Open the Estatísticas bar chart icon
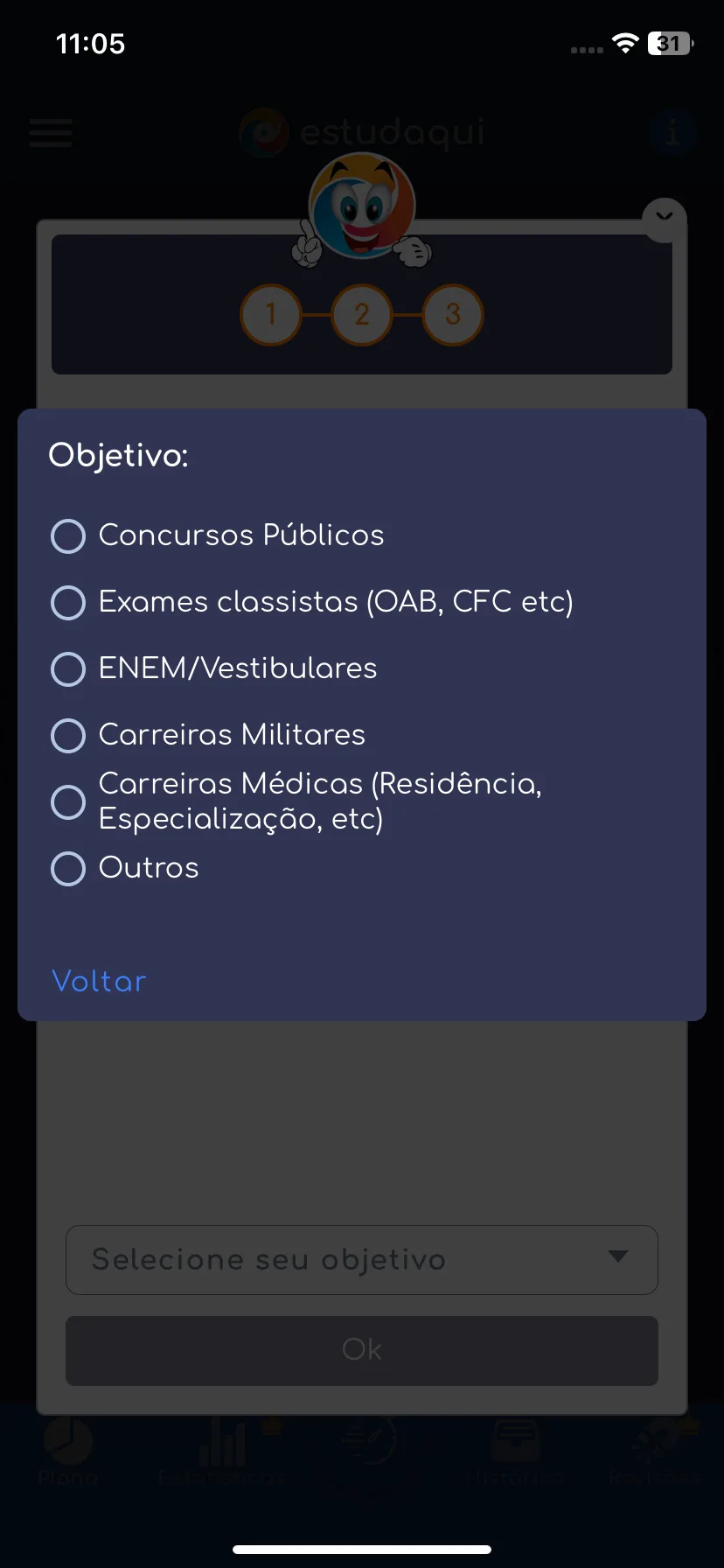This screenshot has height=1568, width=724. 222,1440
